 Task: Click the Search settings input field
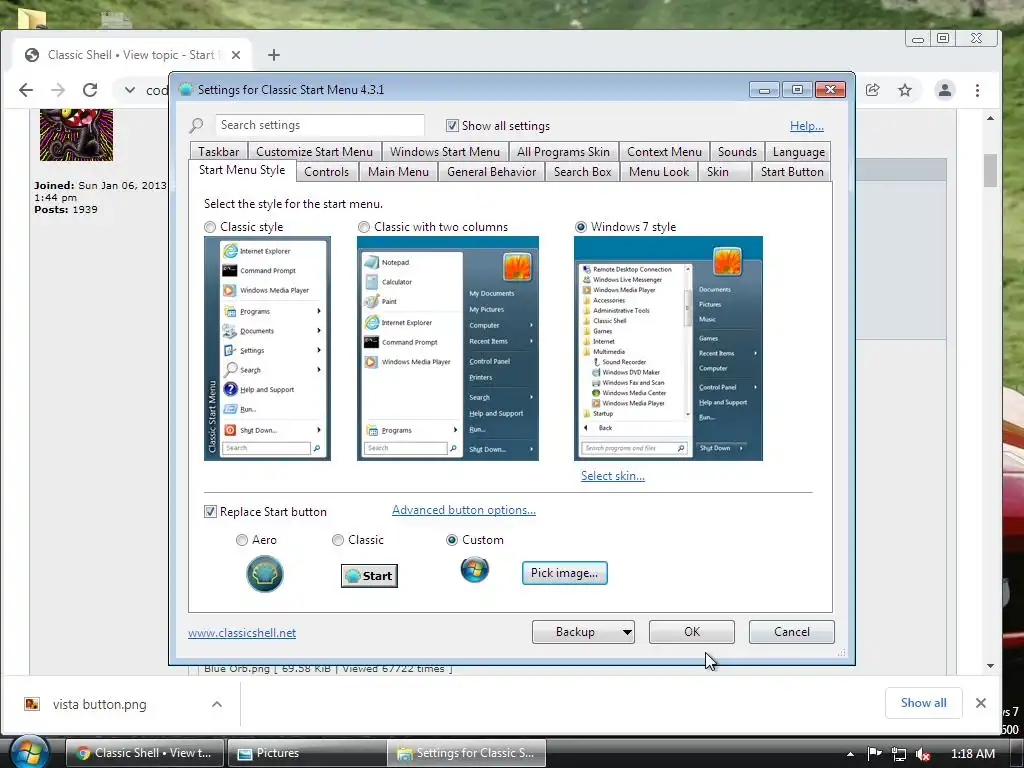click(320, 125)
